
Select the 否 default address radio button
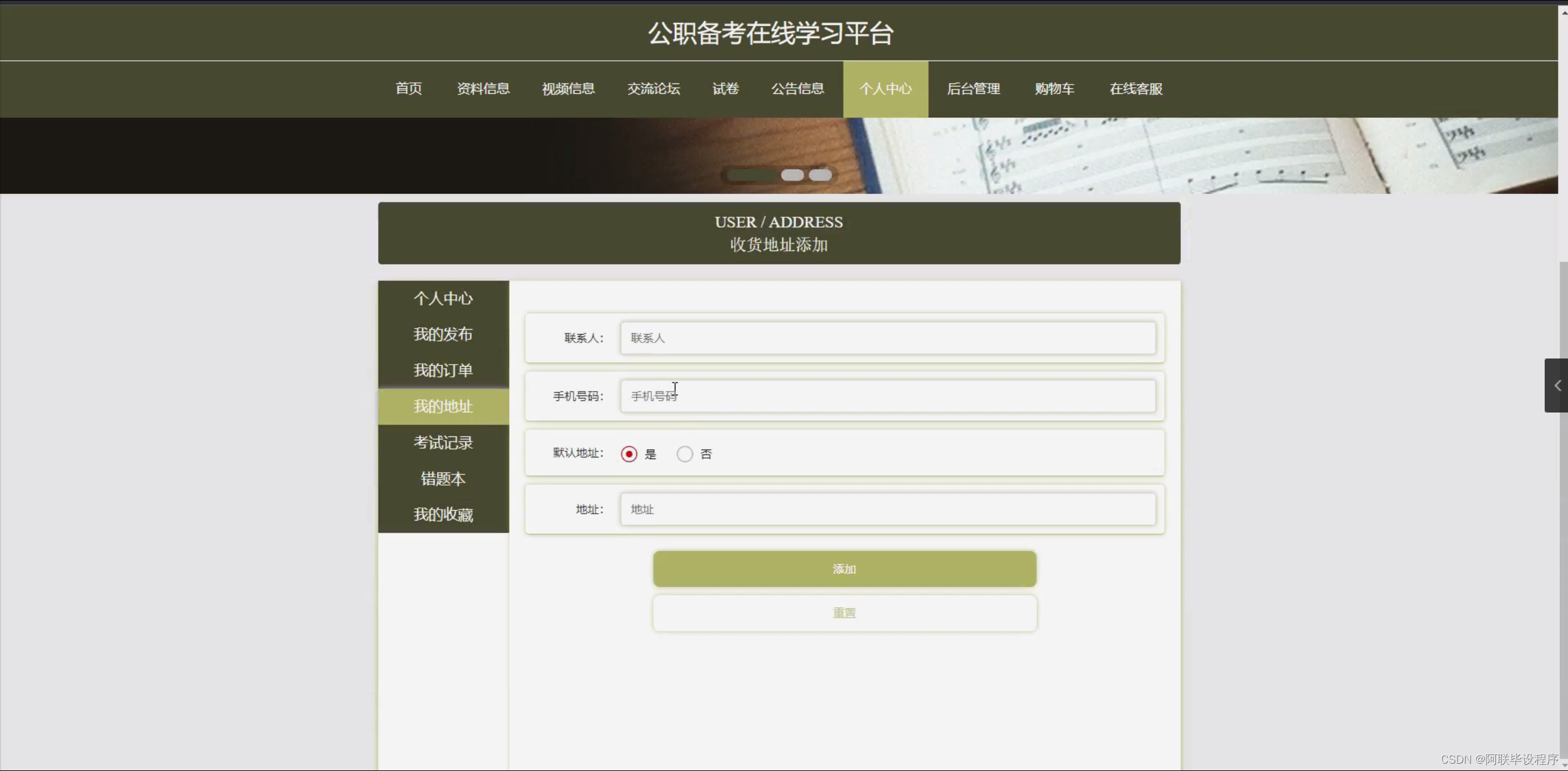tap(684, 454)
